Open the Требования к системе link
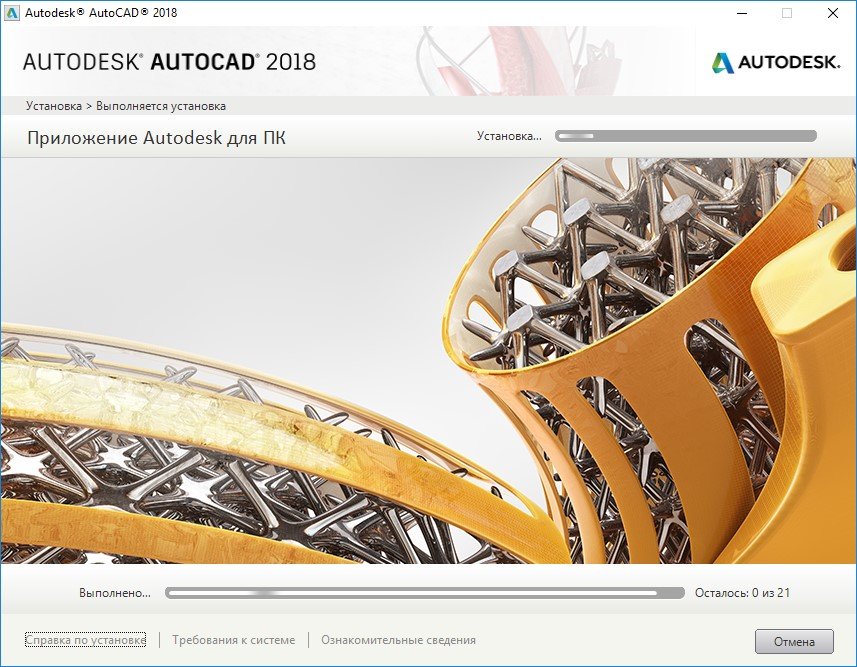Screen dimensions: 857x667 point(233,640)
